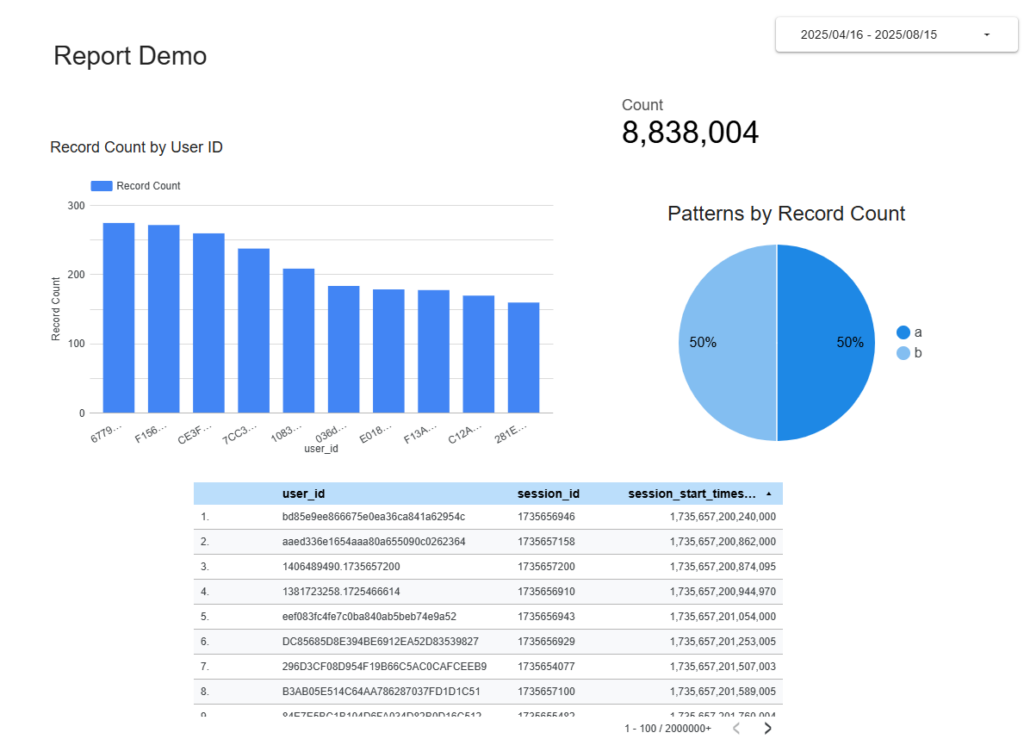The width and height of the screenshot is (1024, 739).
Task: Go to previous page of table results
Action: (736, 728)
